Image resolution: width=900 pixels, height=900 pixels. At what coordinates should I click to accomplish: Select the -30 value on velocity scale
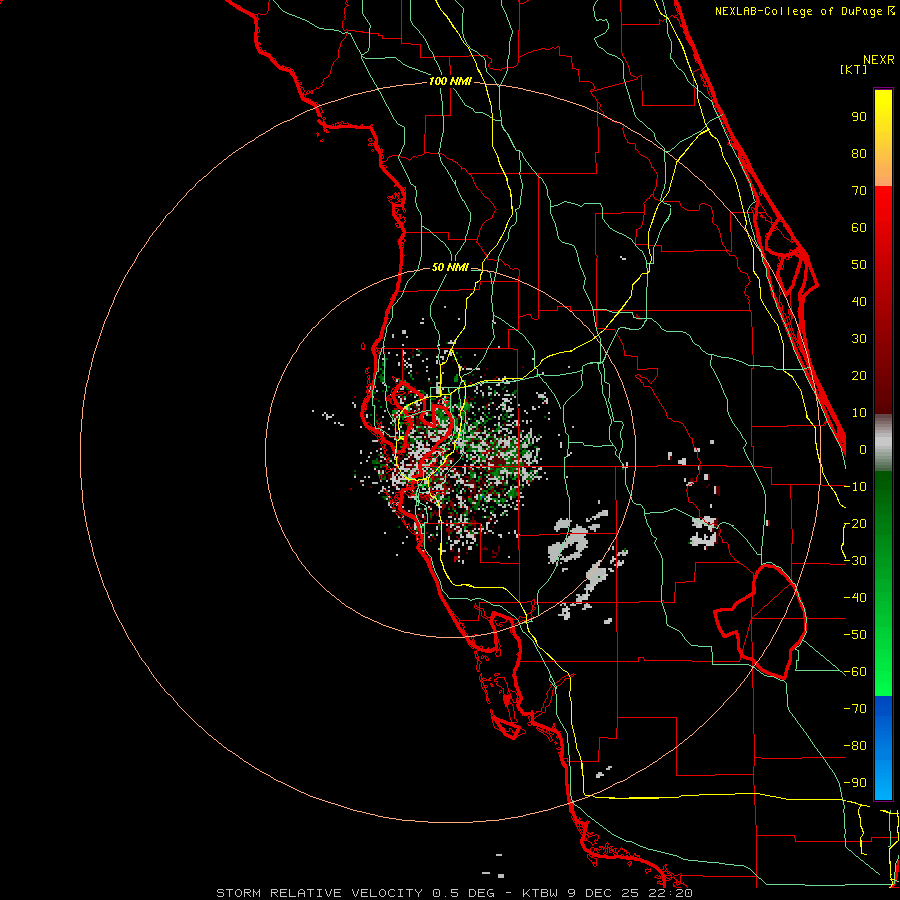(x=855, y=561)
